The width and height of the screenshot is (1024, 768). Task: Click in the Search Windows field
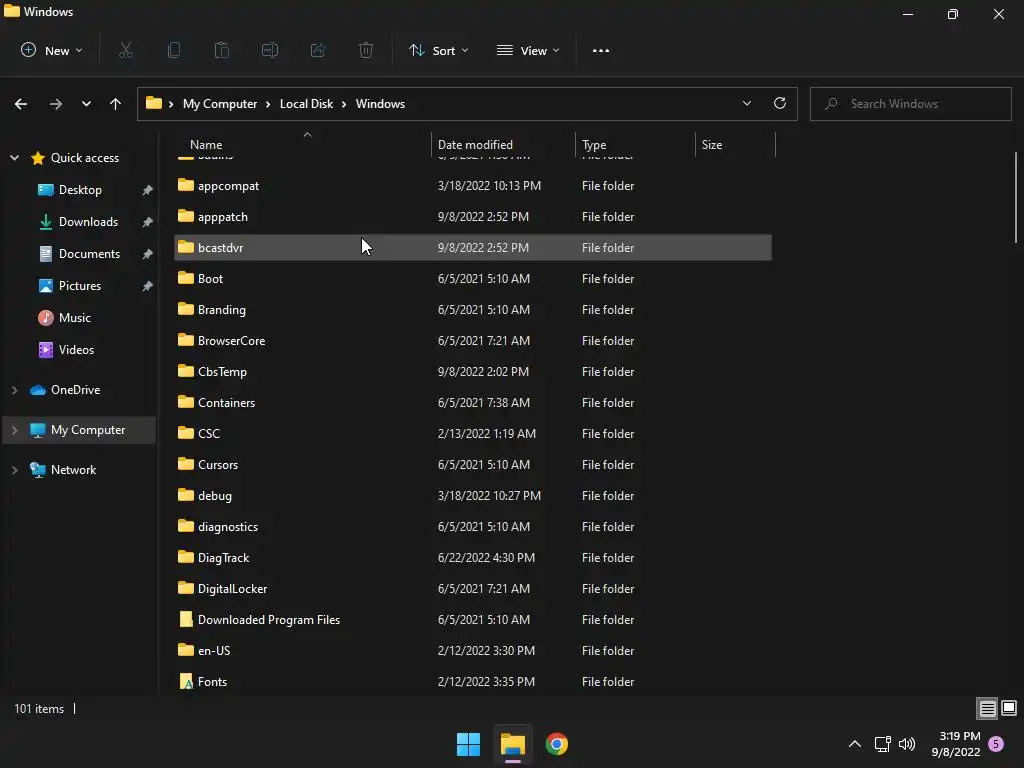910,104
